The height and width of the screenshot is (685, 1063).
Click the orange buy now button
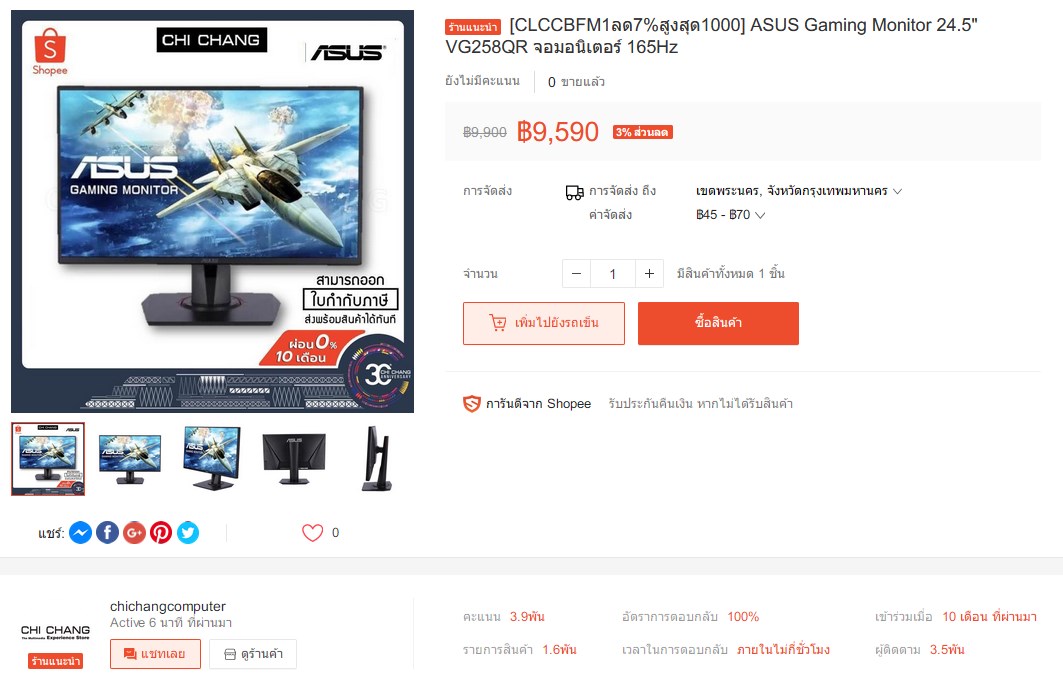coord(718,323)
